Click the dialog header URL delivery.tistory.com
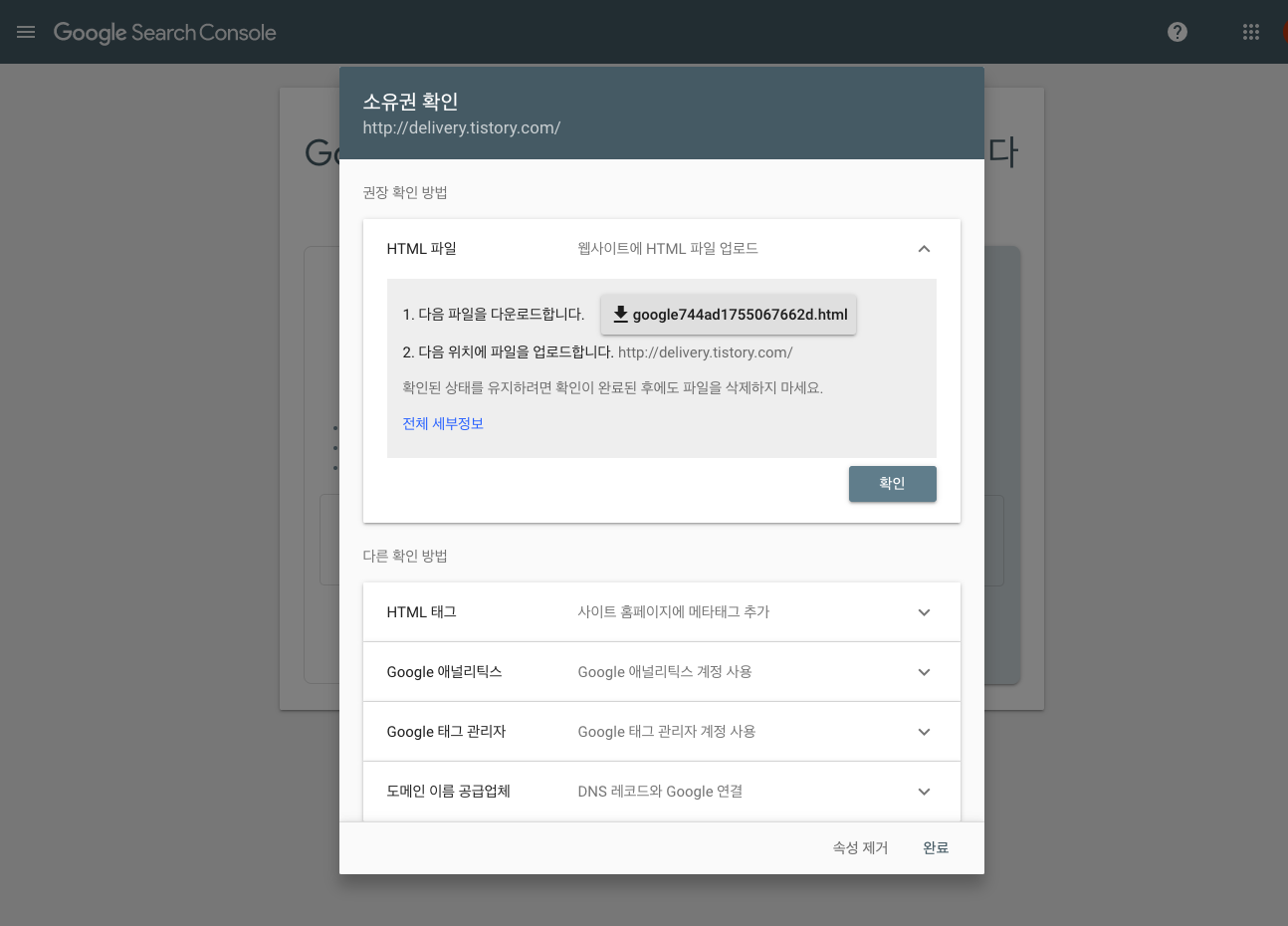This screenshot has width=1288, height=926. coord(462,127)
